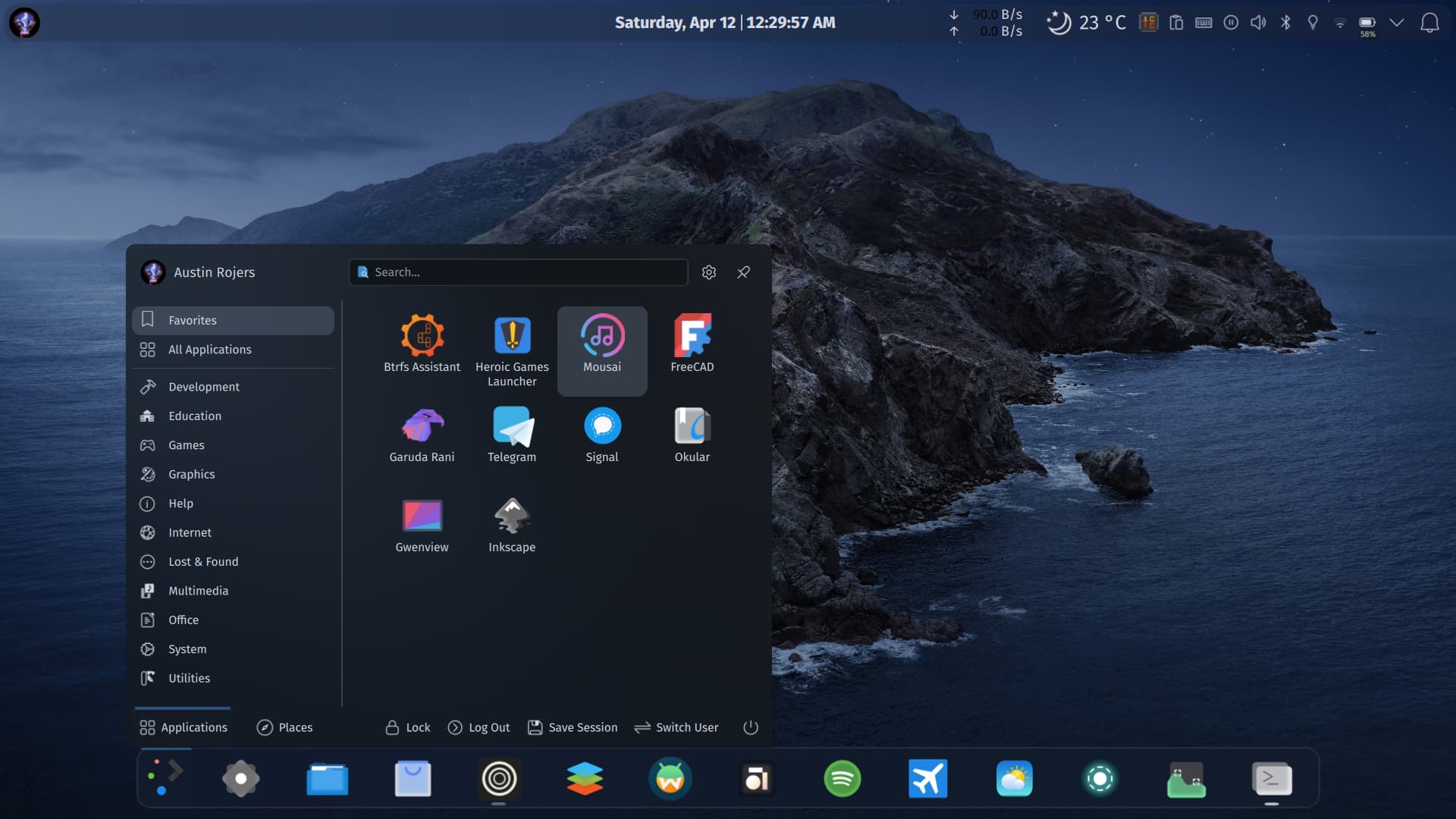1456x819 pixels.
Task: Pin the application launcher open
Action: coord(744,272)
